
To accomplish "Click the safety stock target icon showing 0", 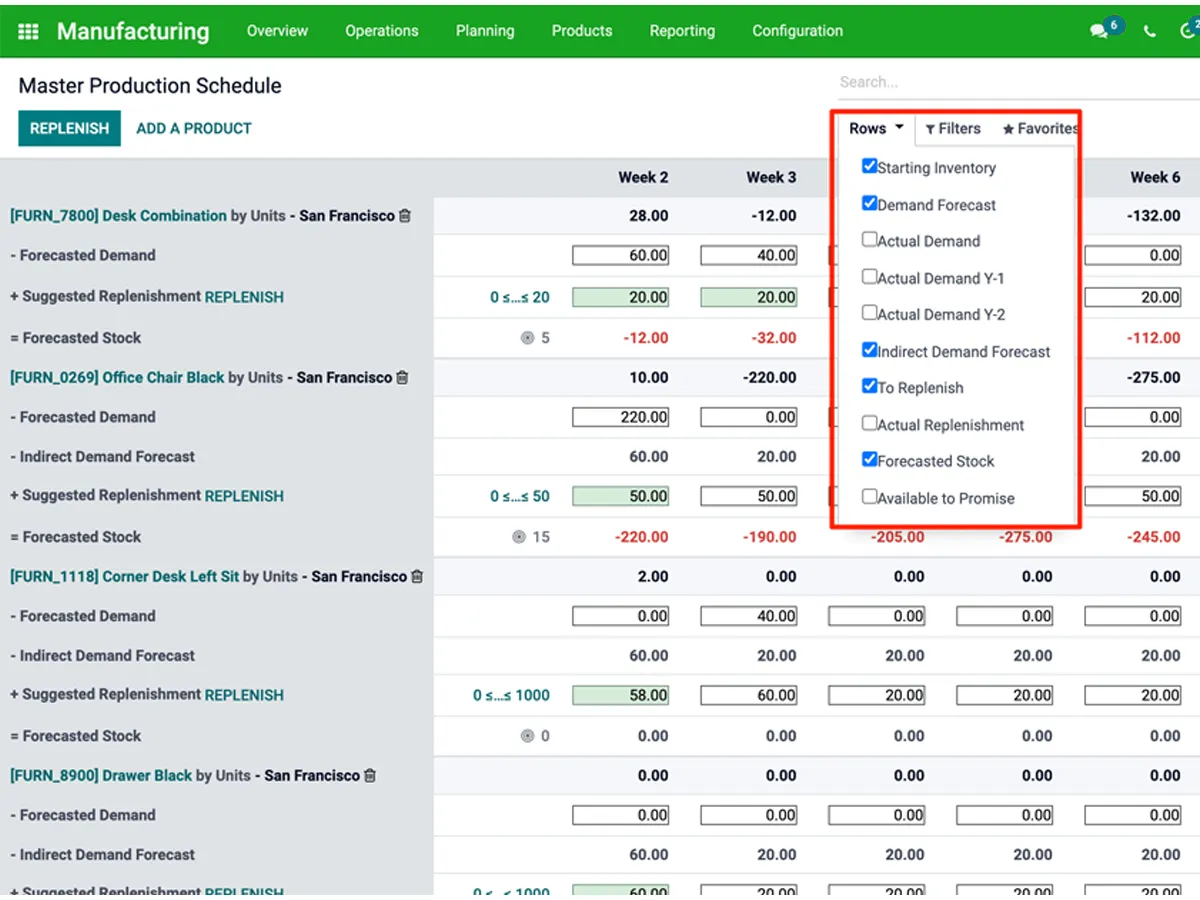I will [x=527, y=736].
